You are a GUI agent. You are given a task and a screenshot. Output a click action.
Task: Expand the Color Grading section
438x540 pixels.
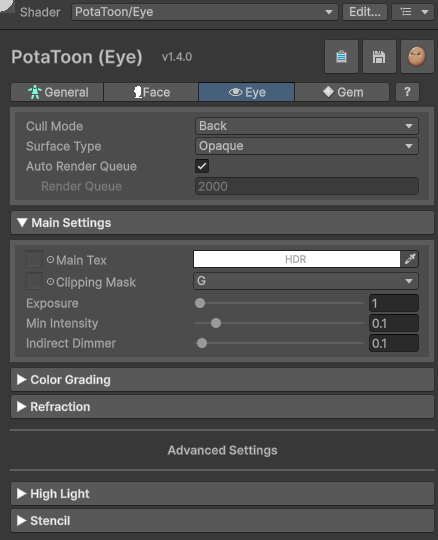222,380
